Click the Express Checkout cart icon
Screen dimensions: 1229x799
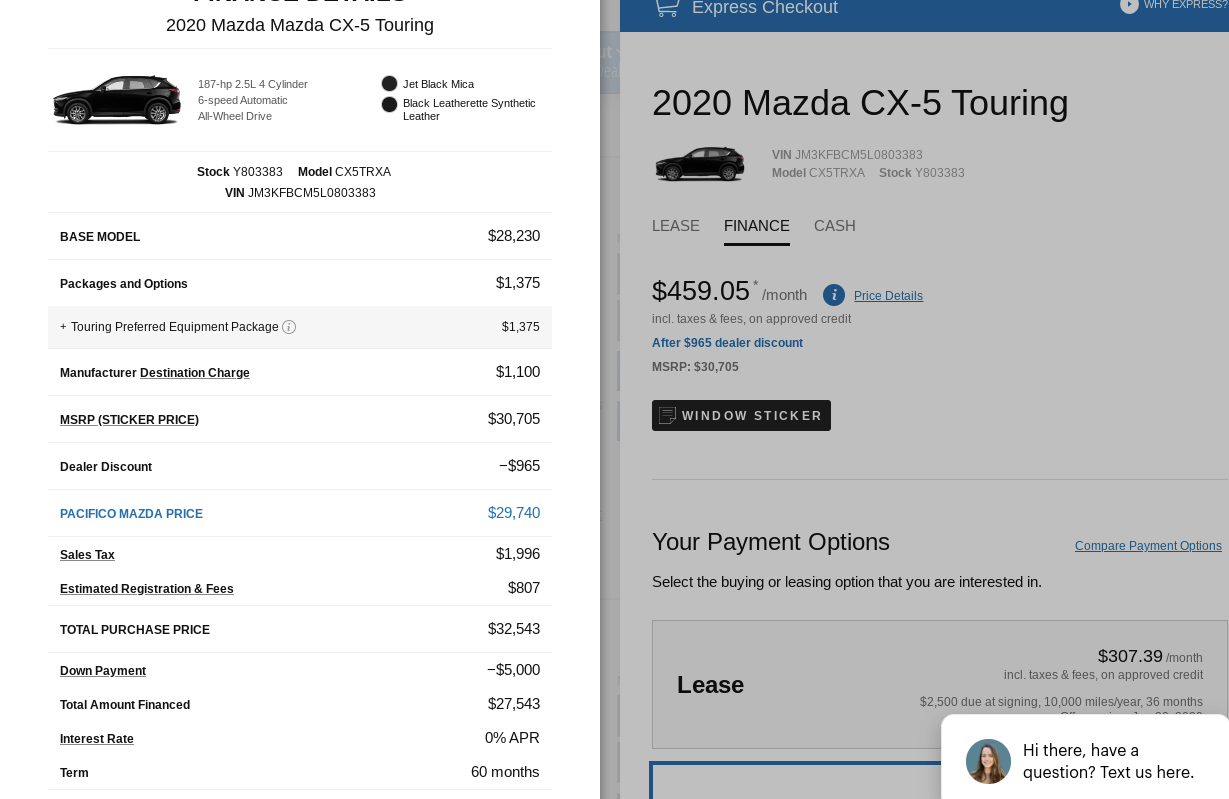click(x=667, y=7)
